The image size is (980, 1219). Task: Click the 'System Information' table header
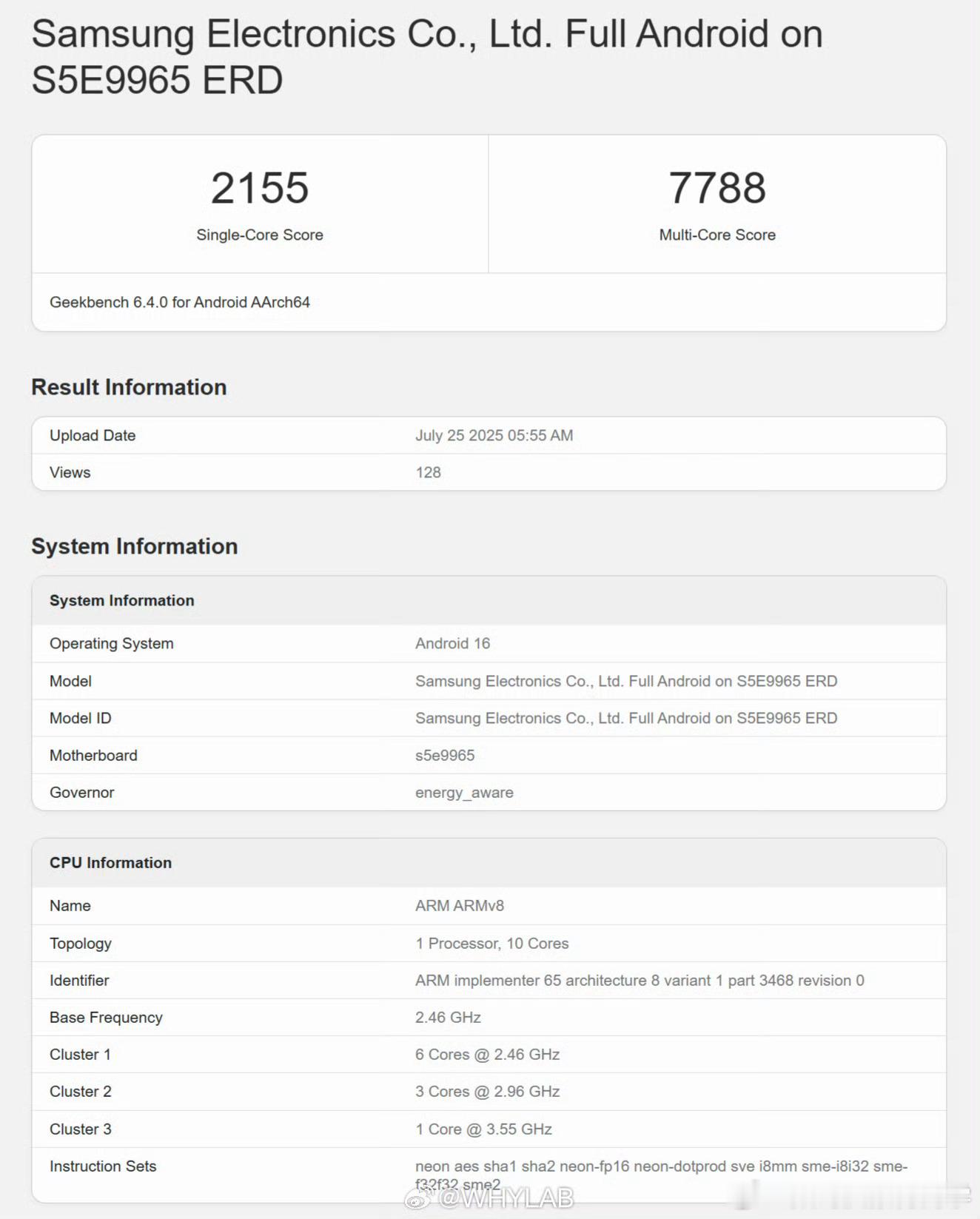pyautogui.click(x=122, y=600)
